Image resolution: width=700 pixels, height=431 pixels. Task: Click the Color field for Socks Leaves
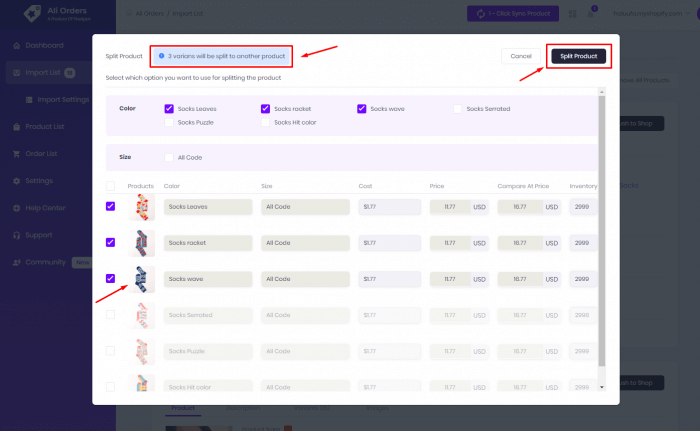coord(208,207)
